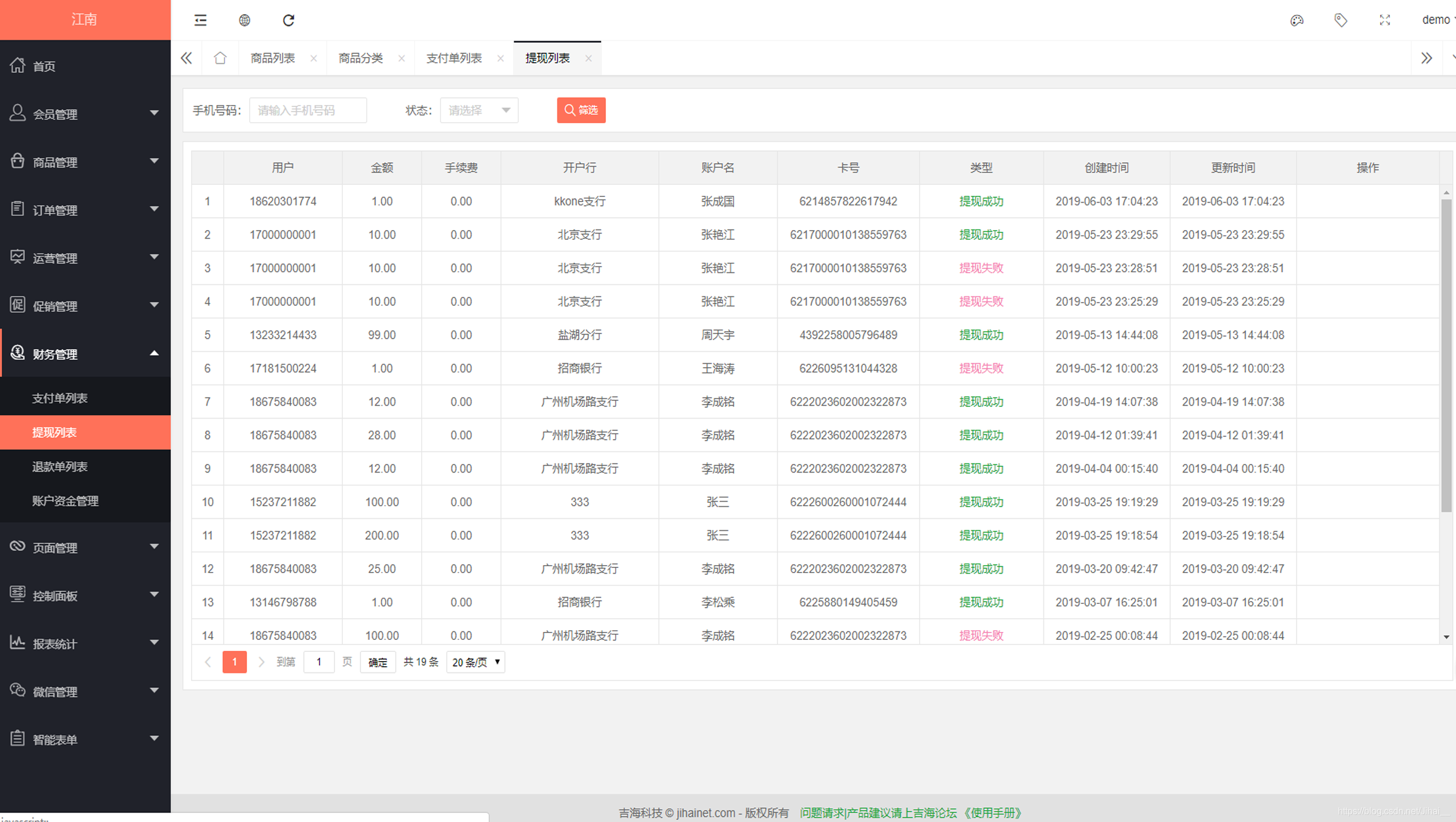Click the table vertical scrollbar
The height and width of the screenshot is (822, 1456).
click(x=1446, y=355)
